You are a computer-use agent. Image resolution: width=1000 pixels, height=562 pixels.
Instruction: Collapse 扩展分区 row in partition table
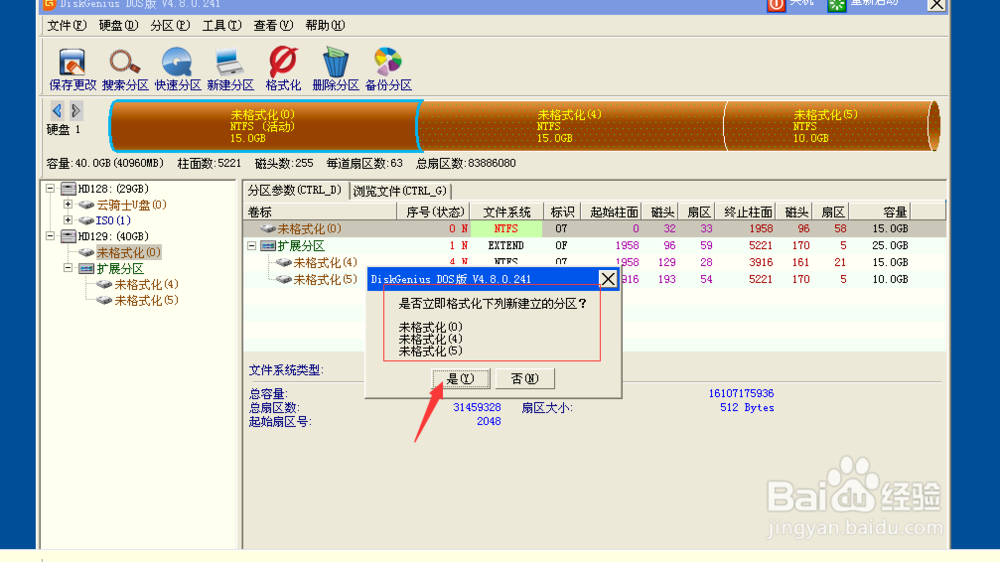(252, 246)
